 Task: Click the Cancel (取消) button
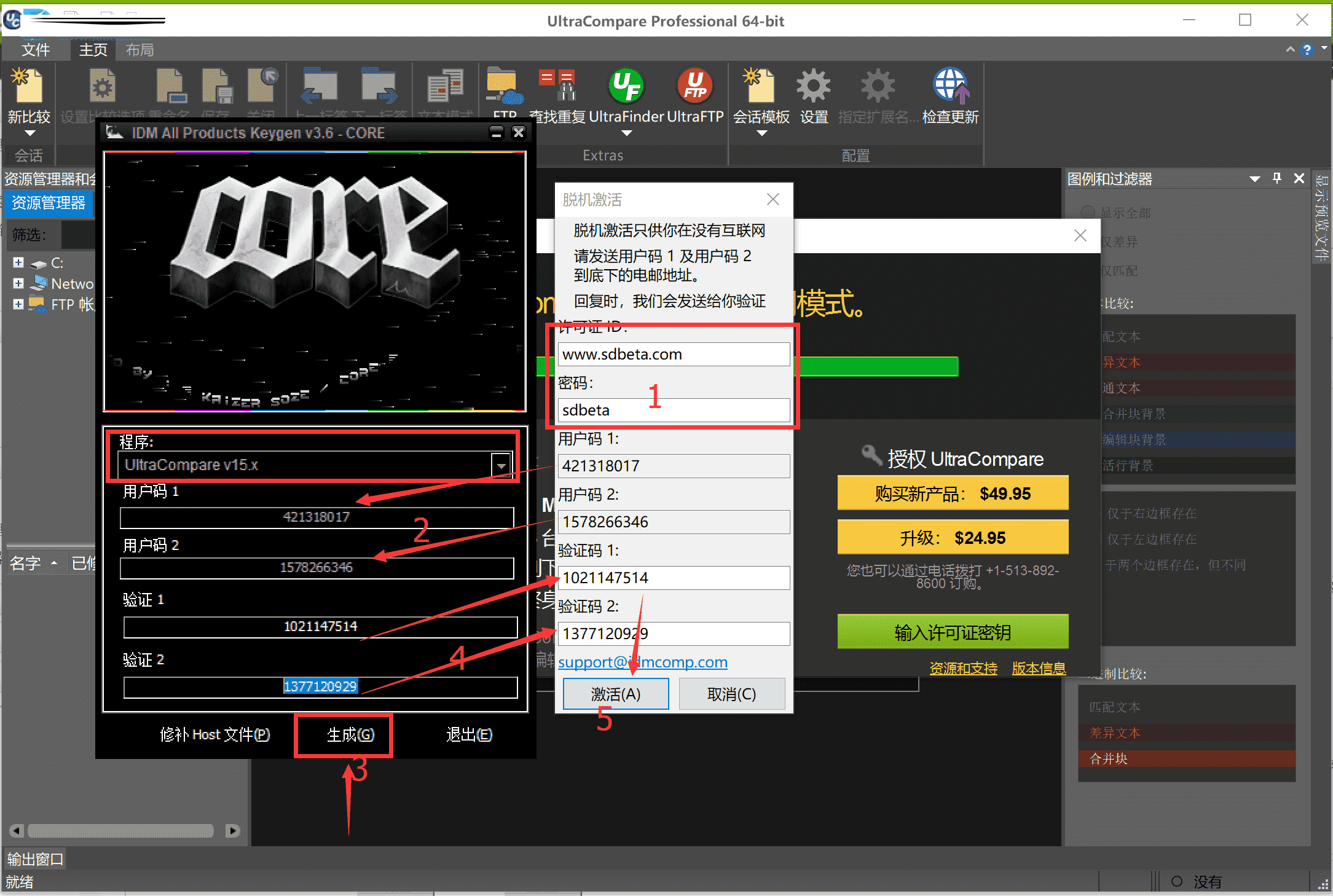click(731, 694)
